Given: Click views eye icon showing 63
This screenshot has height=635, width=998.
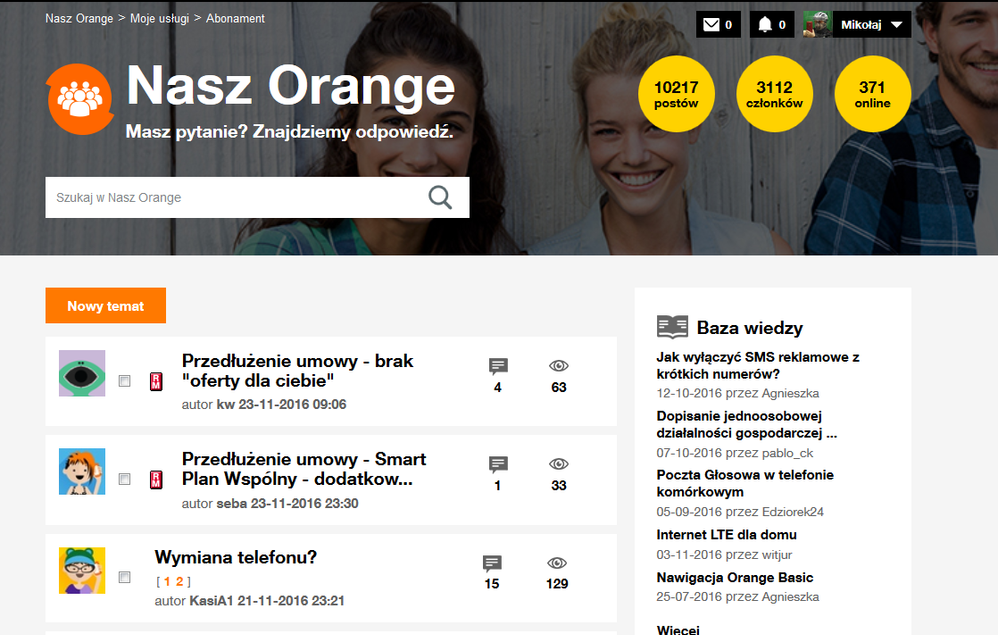Looking at the screenshot, I should pyautogui.click(x=558, y=366).
